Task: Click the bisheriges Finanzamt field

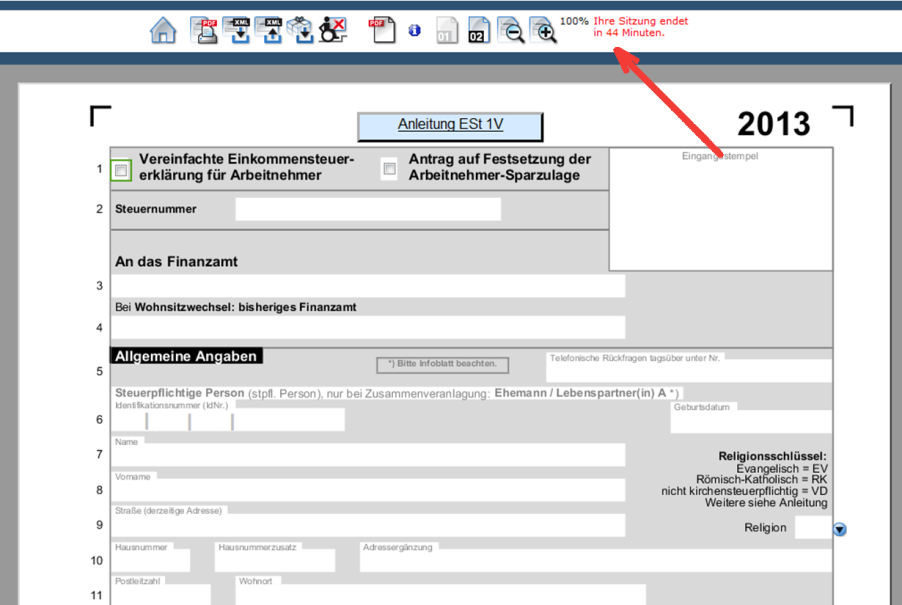Action: coord(368,327)
